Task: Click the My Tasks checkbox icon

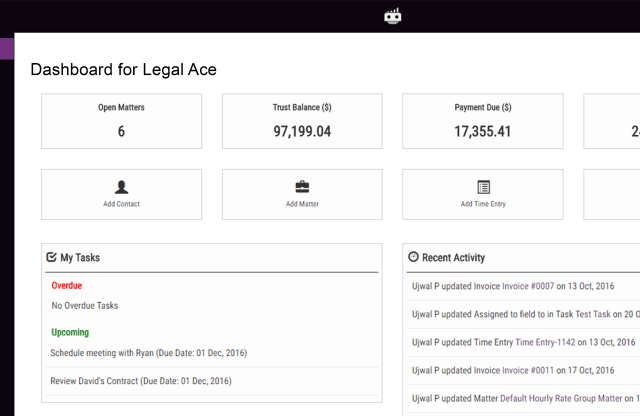Action: pyautogui.click(x=51, y=257)
